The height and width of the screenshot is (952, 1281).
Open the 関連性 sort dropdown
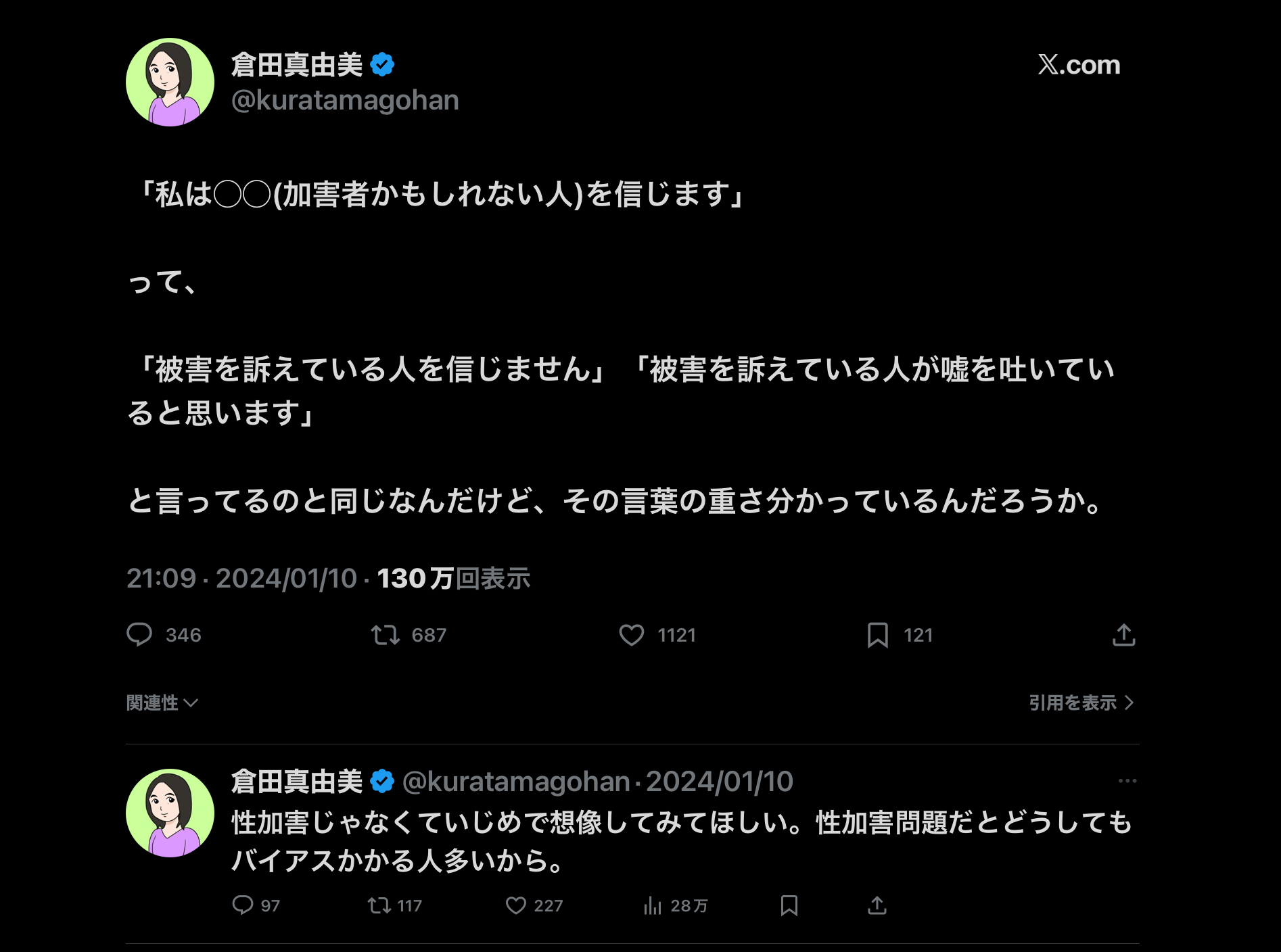(162, 703)
